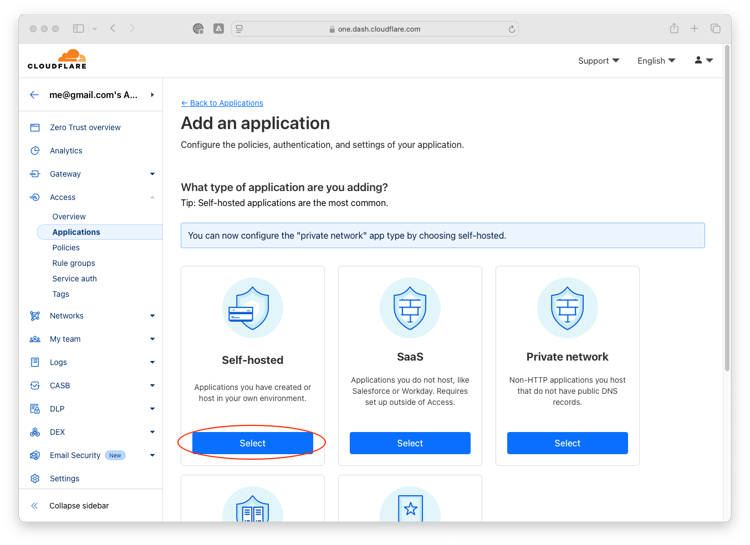Open Service auth under Access

click(75, 278)
